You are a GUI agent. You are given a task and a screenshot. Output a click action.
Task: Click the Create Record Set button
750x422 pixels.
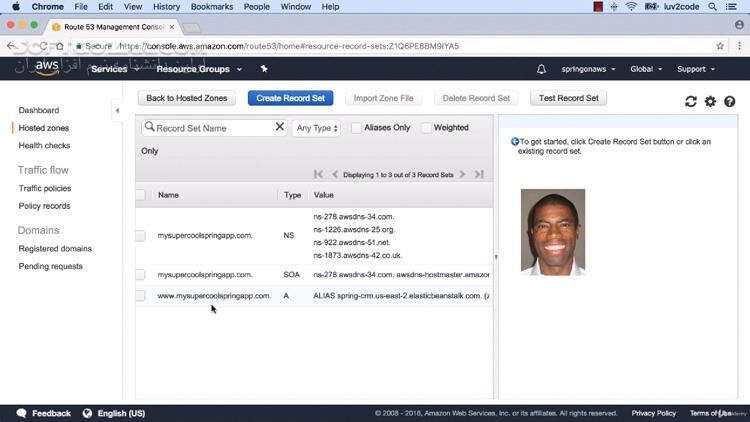[290, 98]
